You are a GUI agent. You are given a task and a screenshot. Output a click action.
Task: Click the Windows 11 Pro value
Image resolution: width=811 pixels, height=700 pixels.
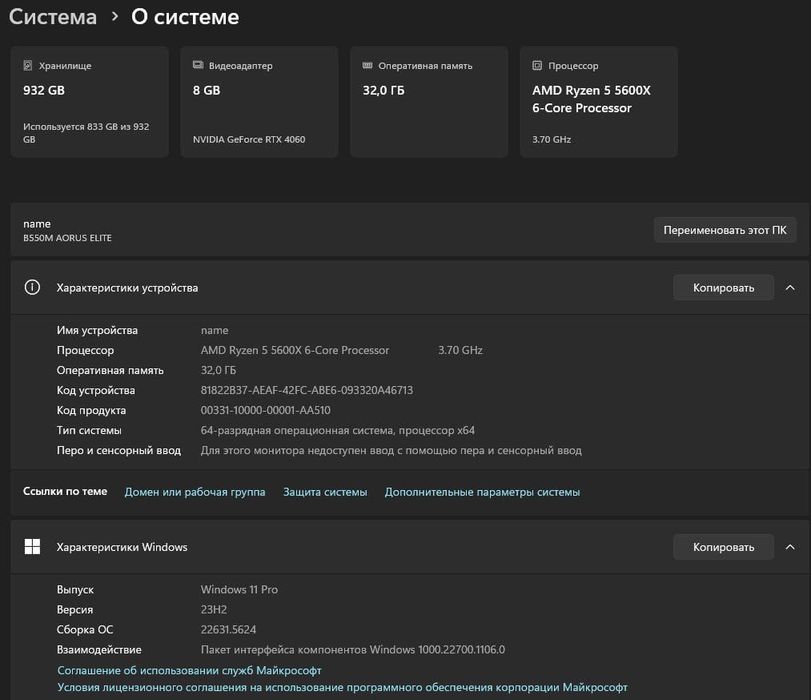pyautogui.click(x=239, y=589)
